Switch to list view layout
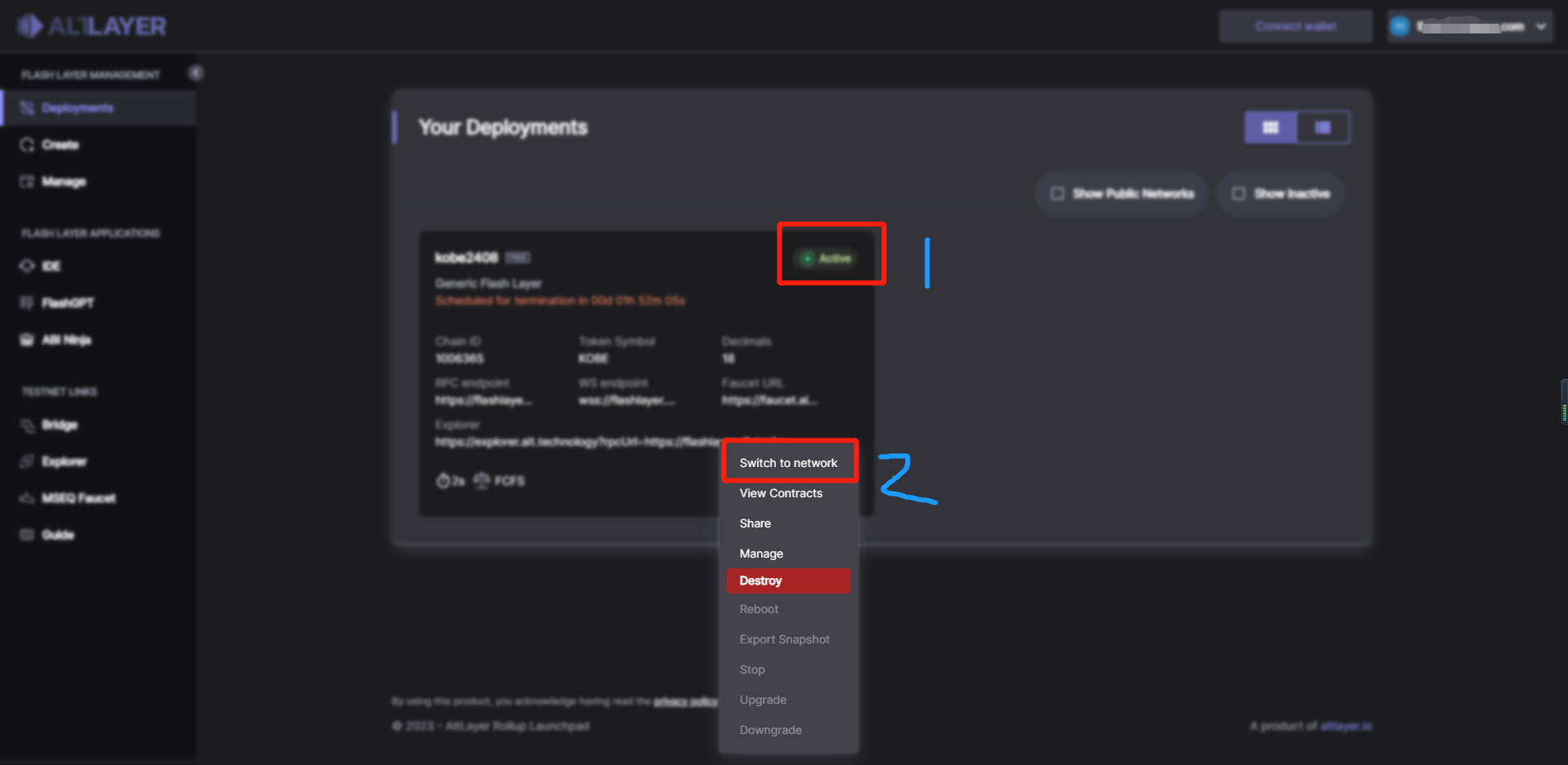Screen dimensions: 1568x765 (x=1323, y=127)
